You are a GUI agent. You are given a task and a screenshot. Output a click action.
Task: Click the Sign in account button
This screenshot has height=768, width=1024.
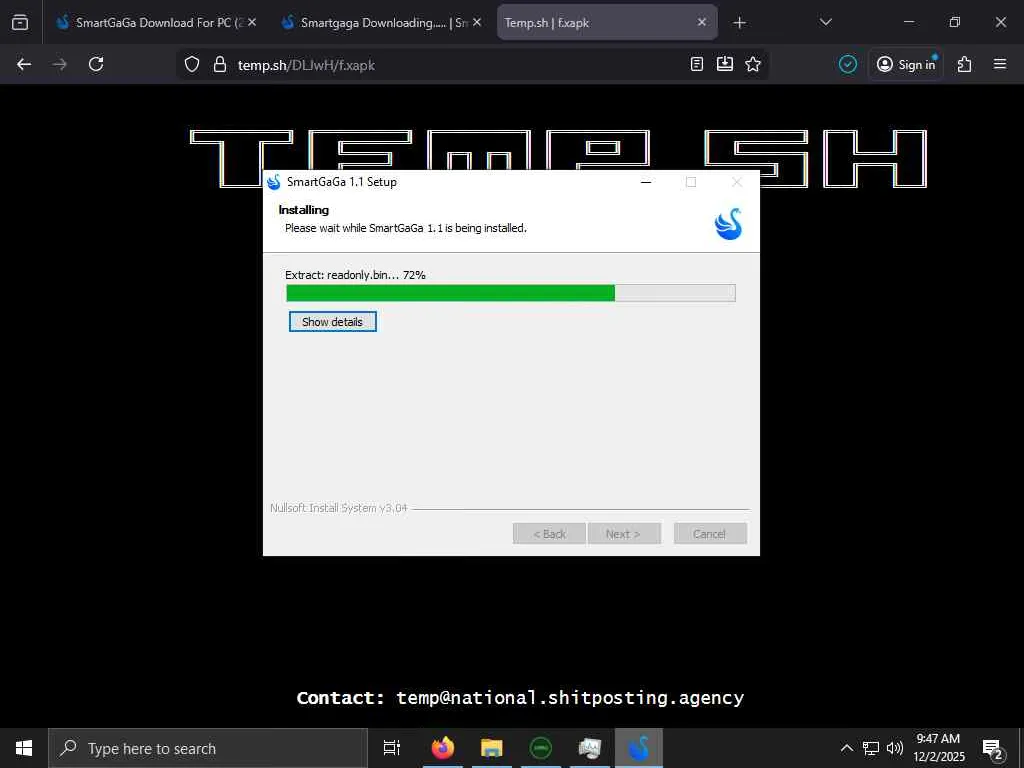click(906, 64)
